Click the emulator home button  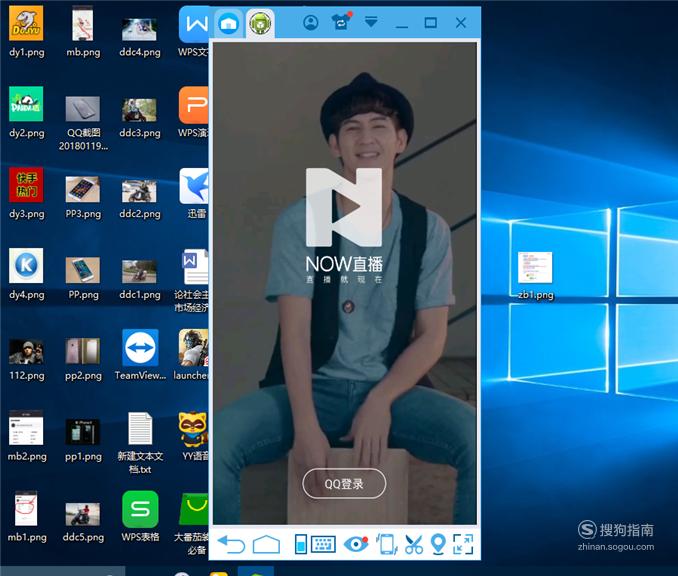point(266,544)
